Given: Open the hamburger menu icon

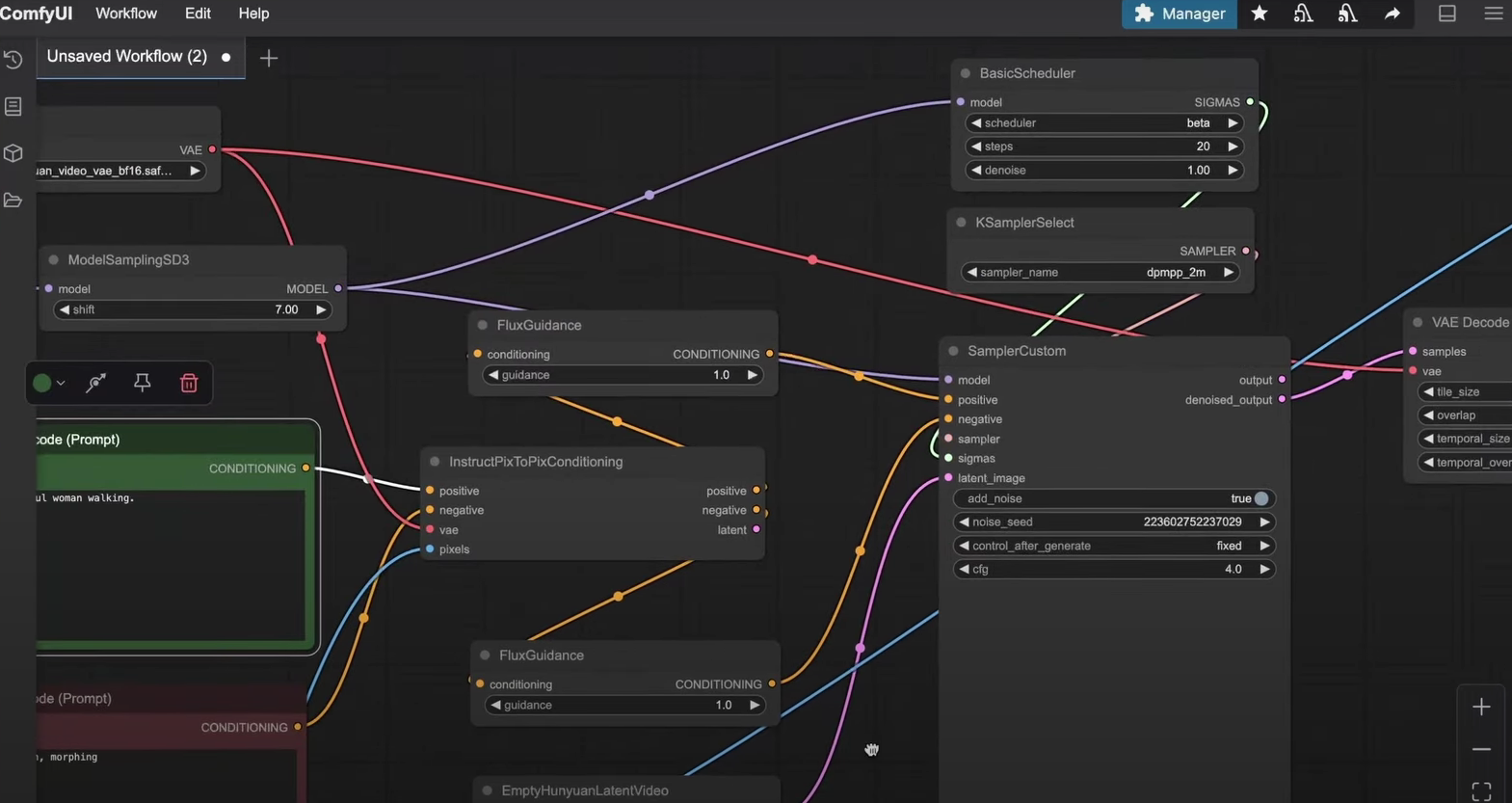Looking at the screenshot, I should (1494, 13).
